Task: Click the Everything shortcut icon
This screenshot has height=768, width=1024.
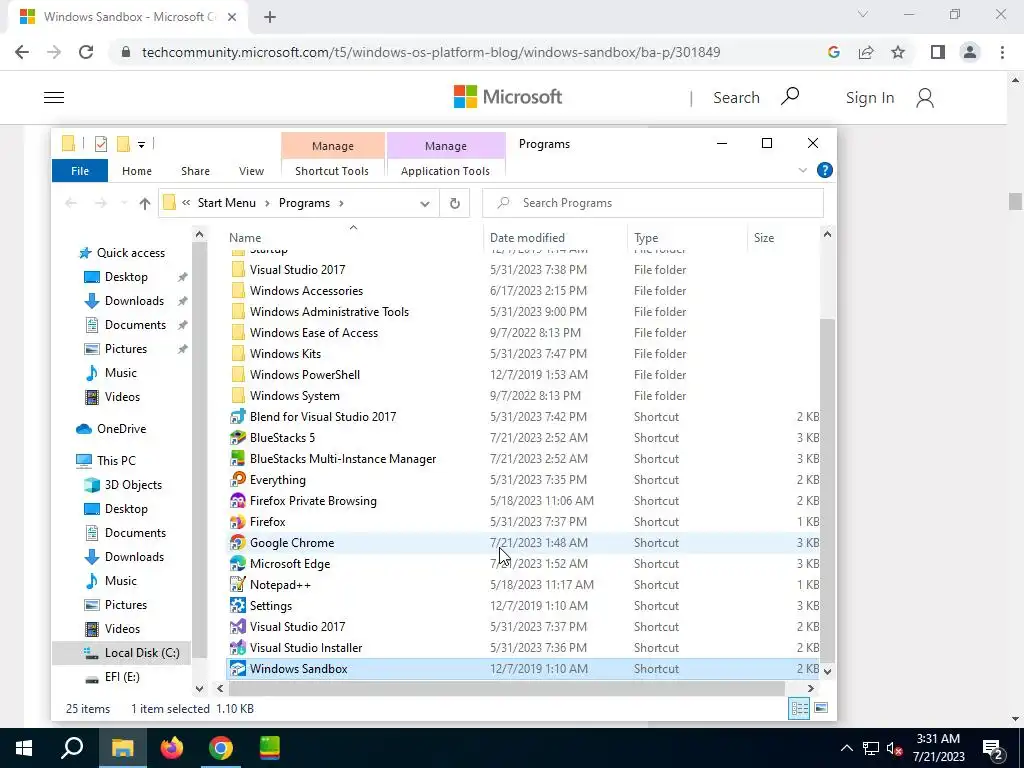Action: (x=238, y=479)
